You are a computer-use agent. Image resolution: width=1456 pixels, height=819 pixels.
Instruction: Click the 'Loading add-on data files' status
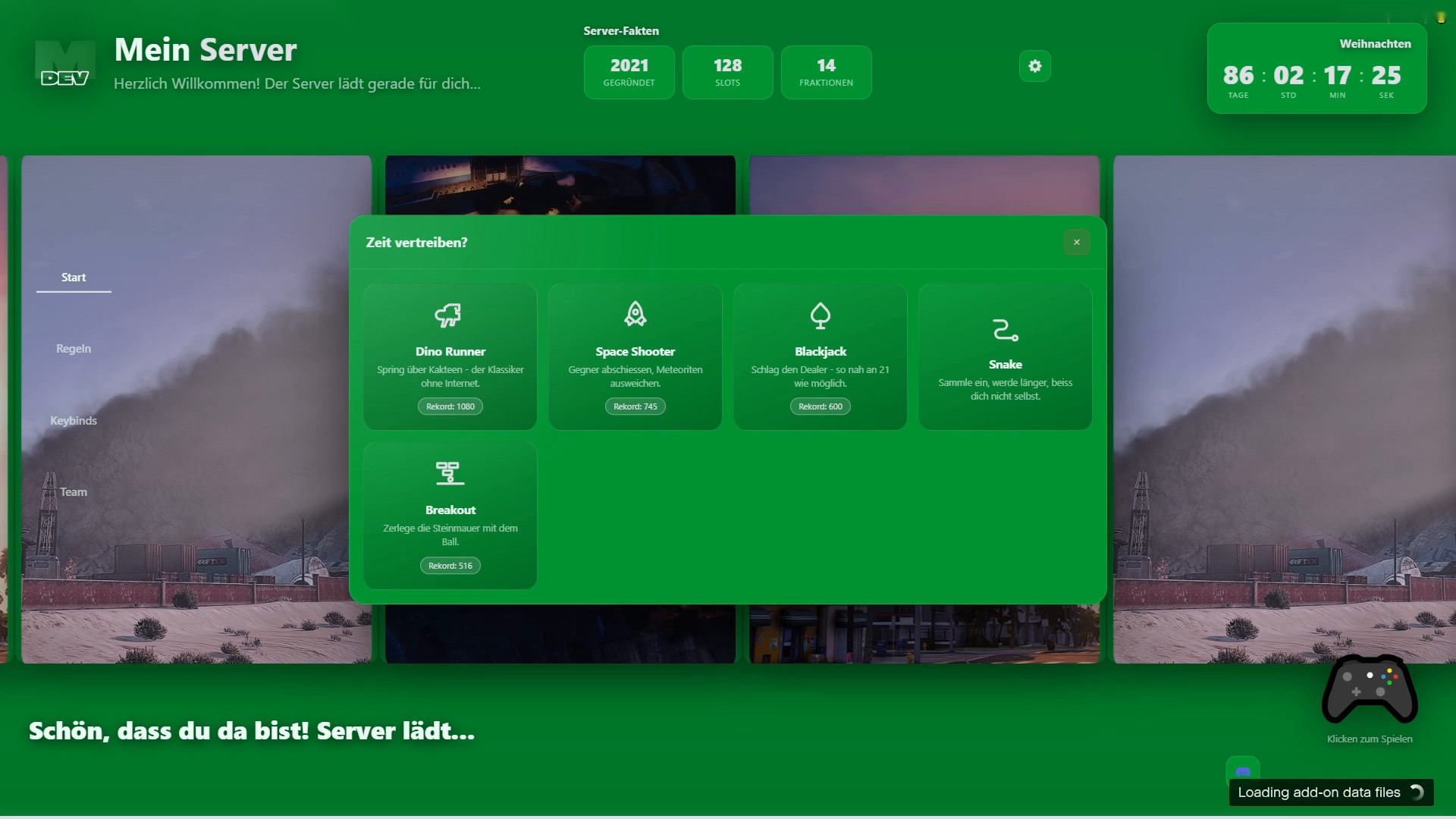click(x=1331, y=792)
